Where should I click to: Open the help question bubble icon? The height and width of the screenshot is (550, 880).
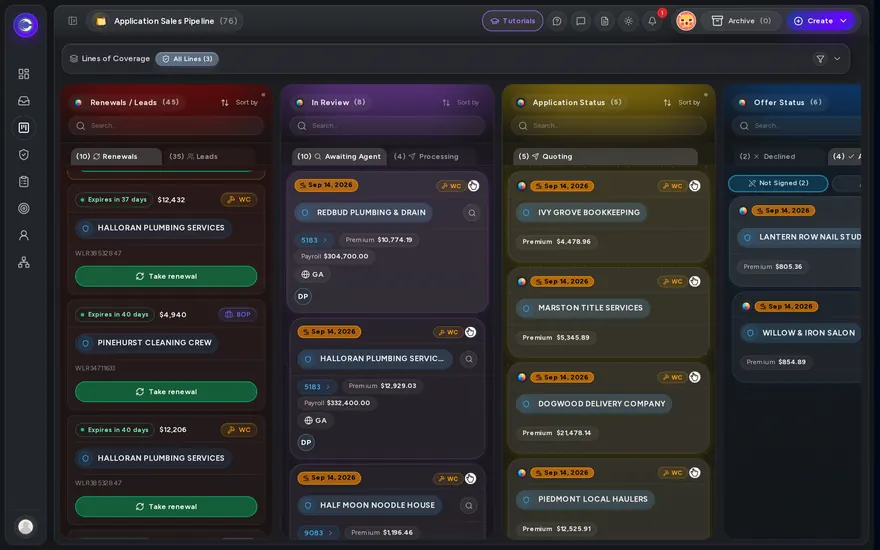(x=557, y=21)
